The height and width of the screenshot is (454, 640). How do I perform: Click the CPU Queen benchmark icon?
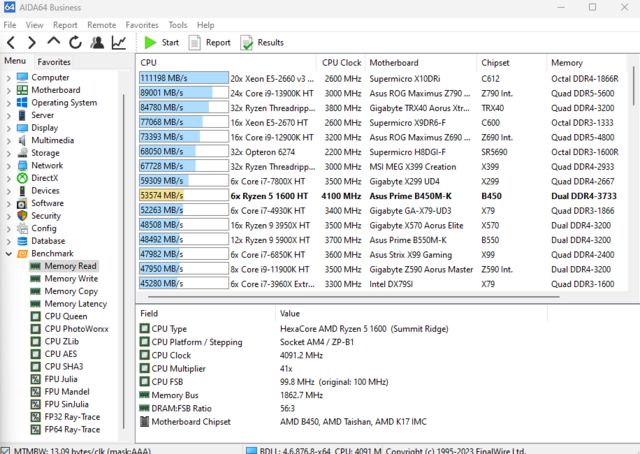click(36, 316)
